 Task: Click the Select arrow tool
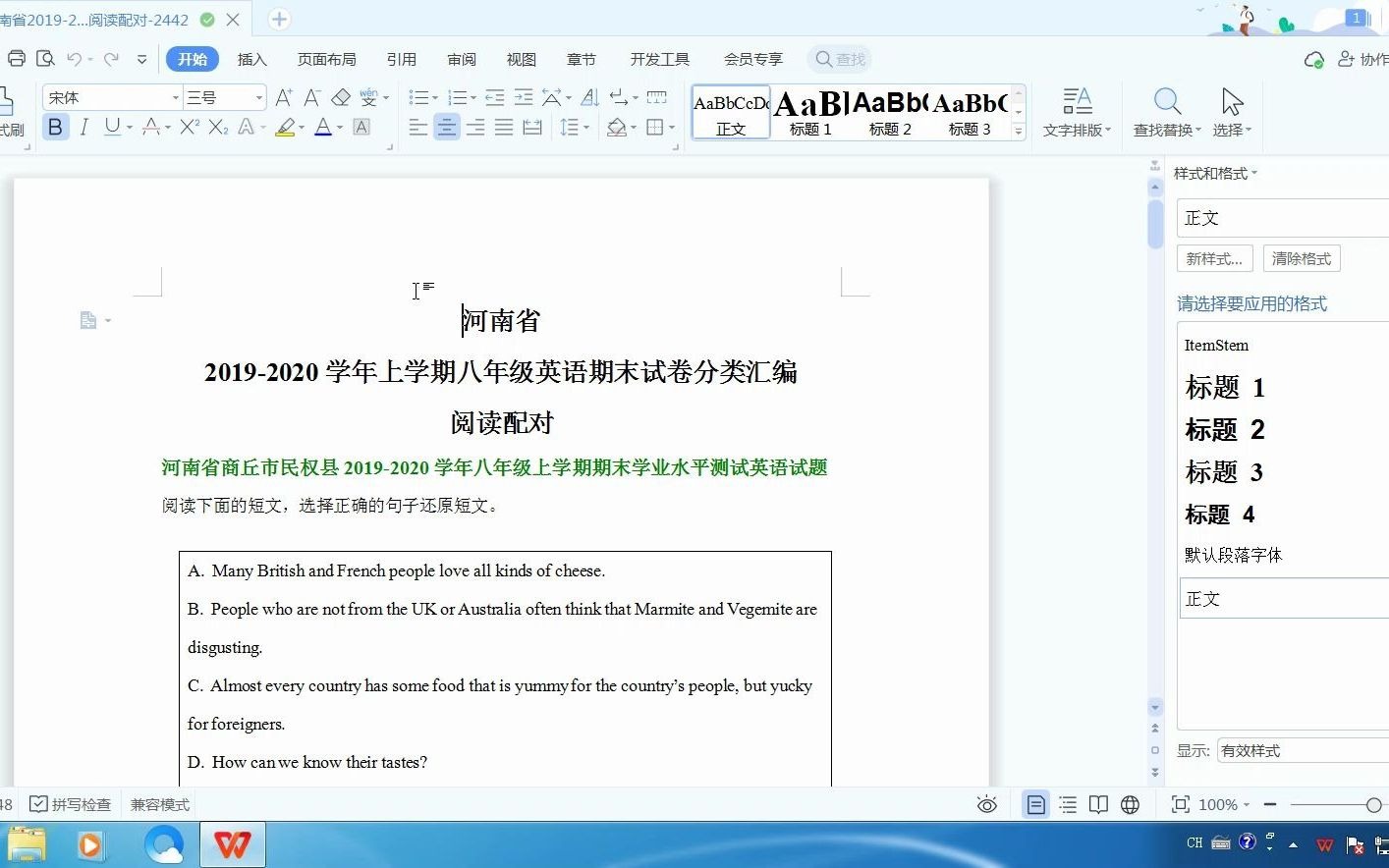tap(1232, 101)
